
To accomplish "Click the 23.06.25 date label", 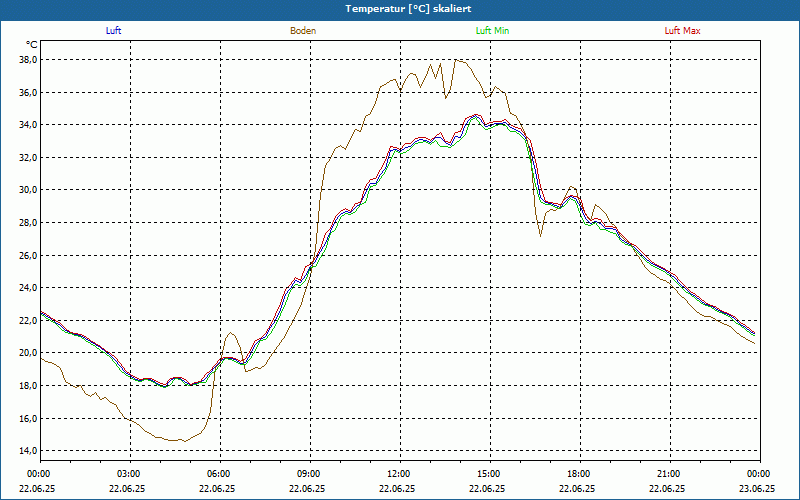I will coord(757,488).
